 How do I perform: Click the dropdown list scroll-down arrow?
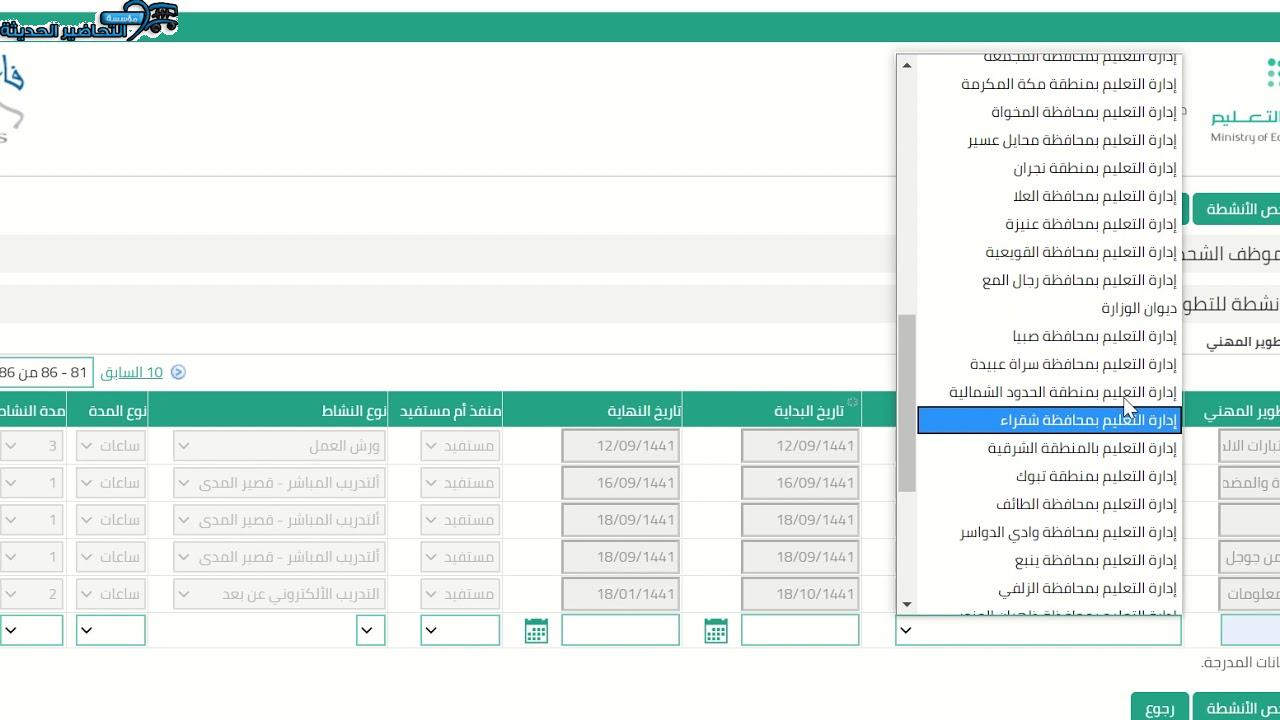point(907,604)
